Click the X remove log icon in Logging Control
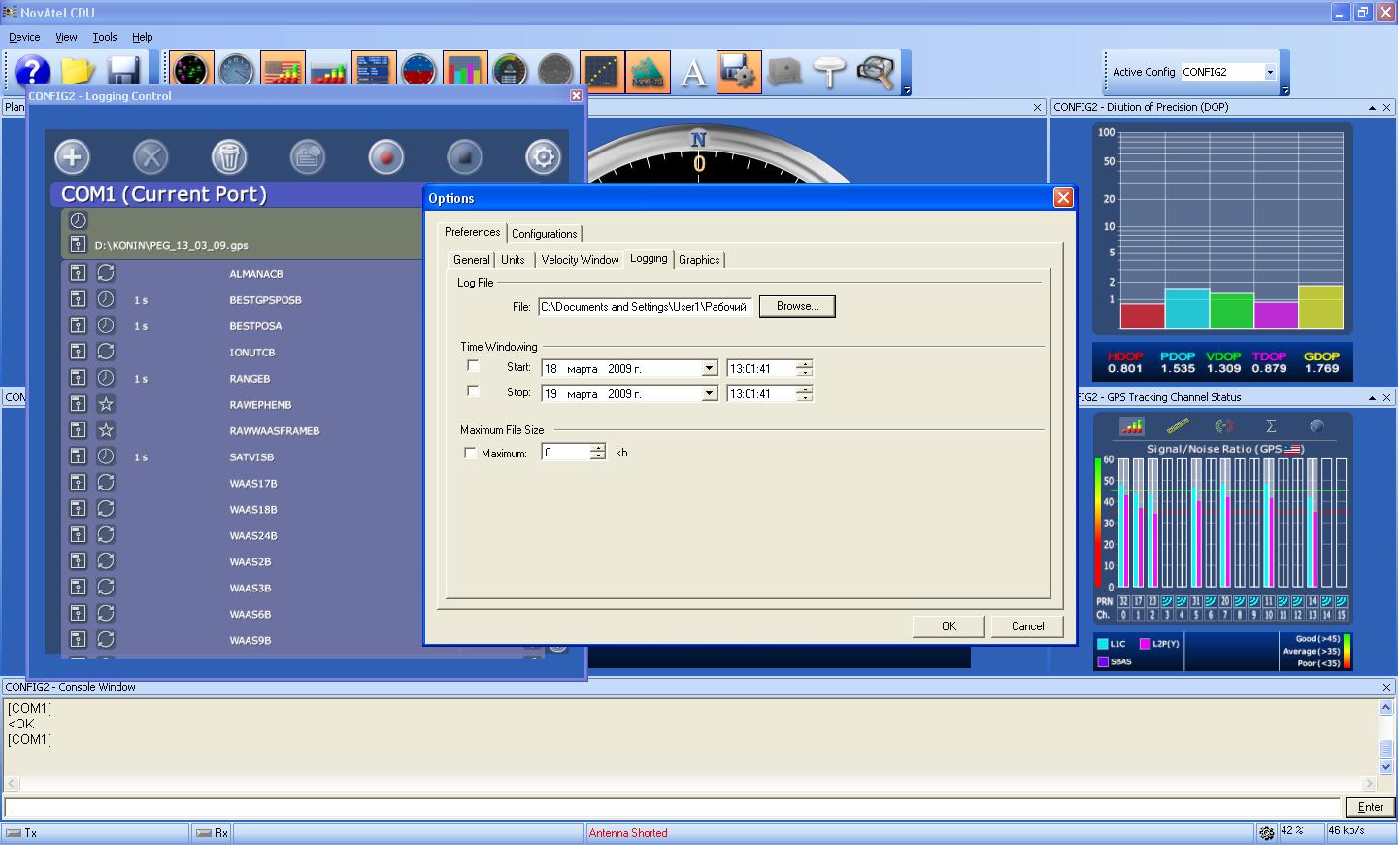 click(x=150, y=156)
